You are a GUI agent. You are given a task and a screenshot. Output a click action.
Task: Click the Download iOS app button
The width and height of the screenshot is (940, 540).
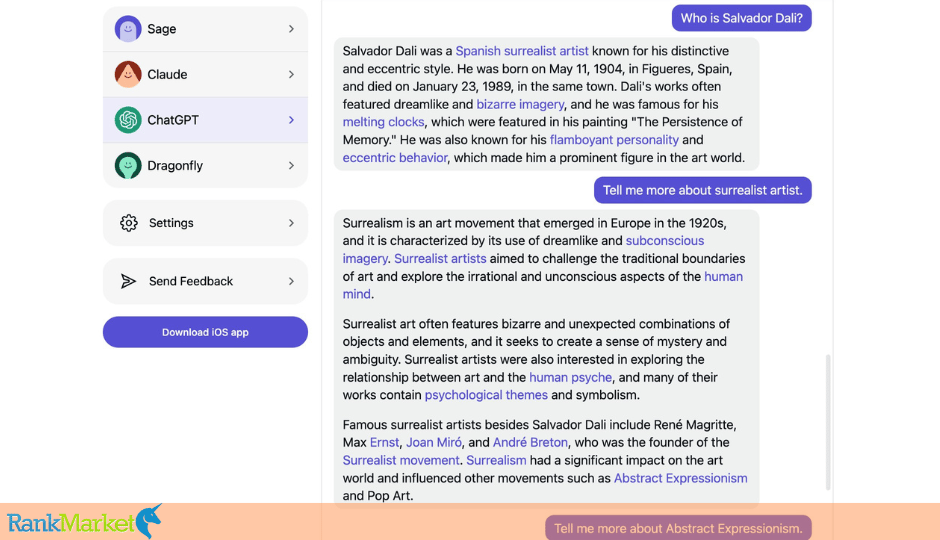[x=205, y=332]
